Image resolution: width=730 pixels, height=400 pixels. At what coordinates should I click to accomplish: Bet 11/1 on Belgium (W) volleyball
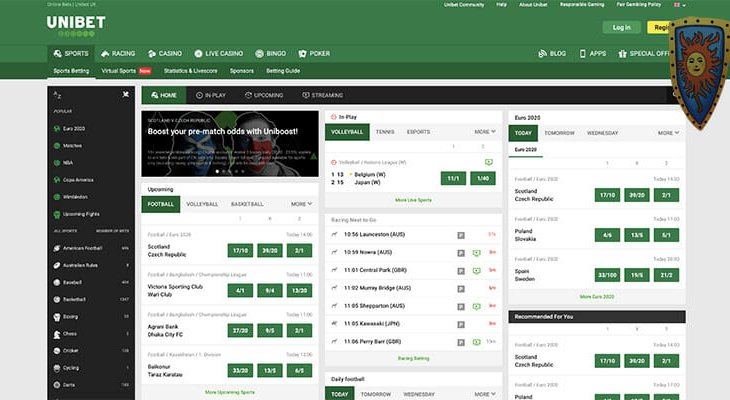[453, 178]
